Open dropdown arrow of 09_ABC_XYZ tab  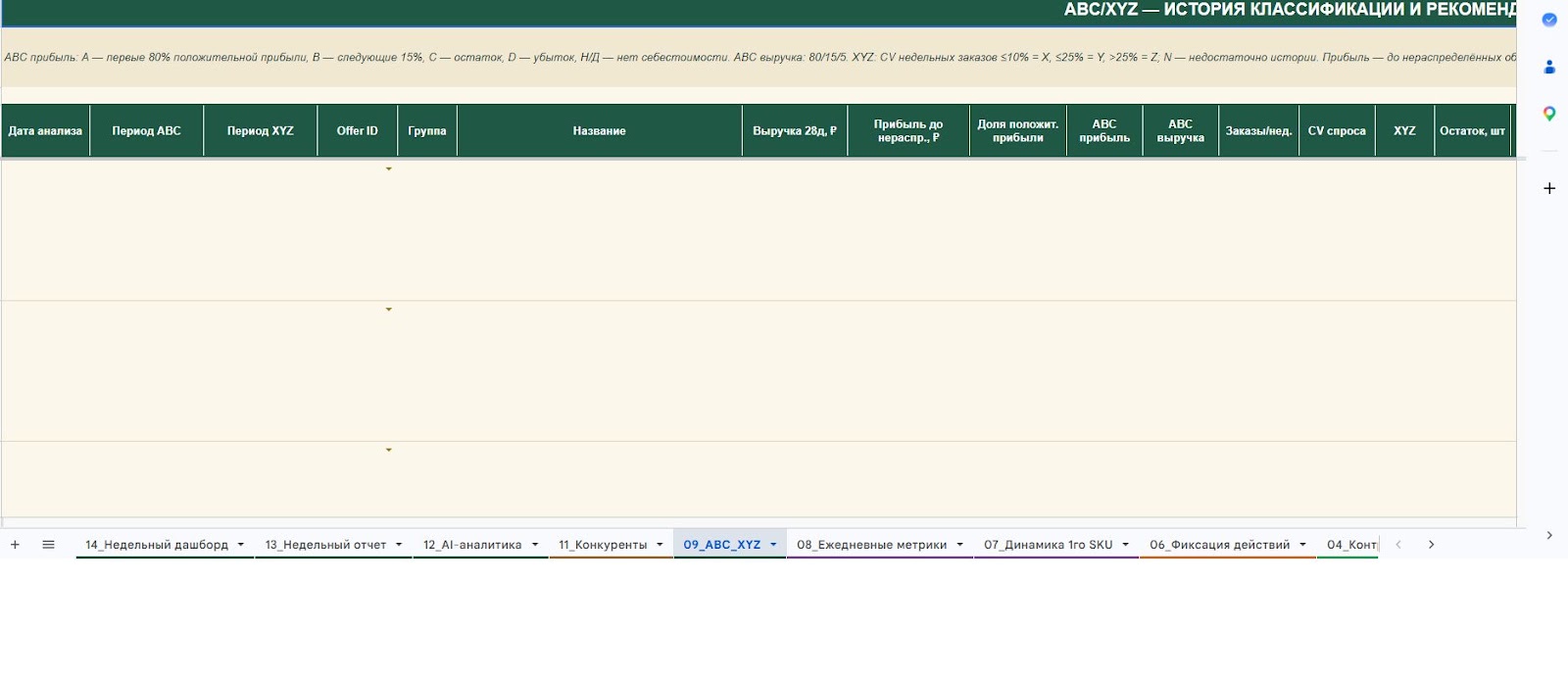(x=773, y=545)
